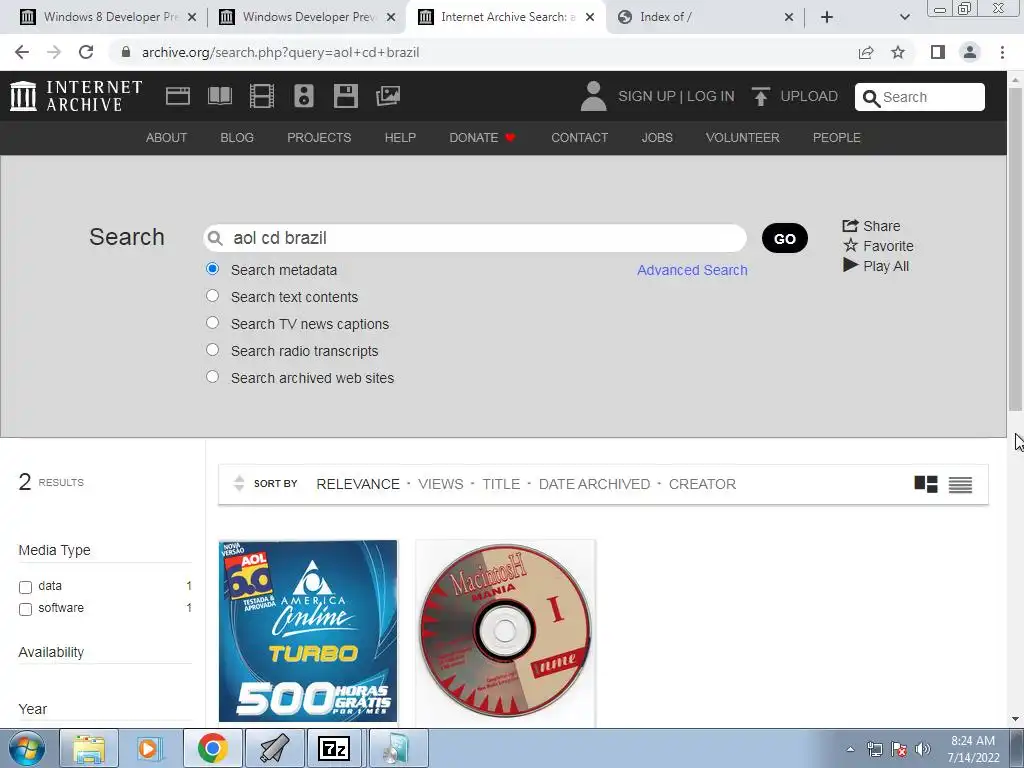The image size is (1024, 768).
Task: Open a new browser tab
Action: [x=827, y=17]
